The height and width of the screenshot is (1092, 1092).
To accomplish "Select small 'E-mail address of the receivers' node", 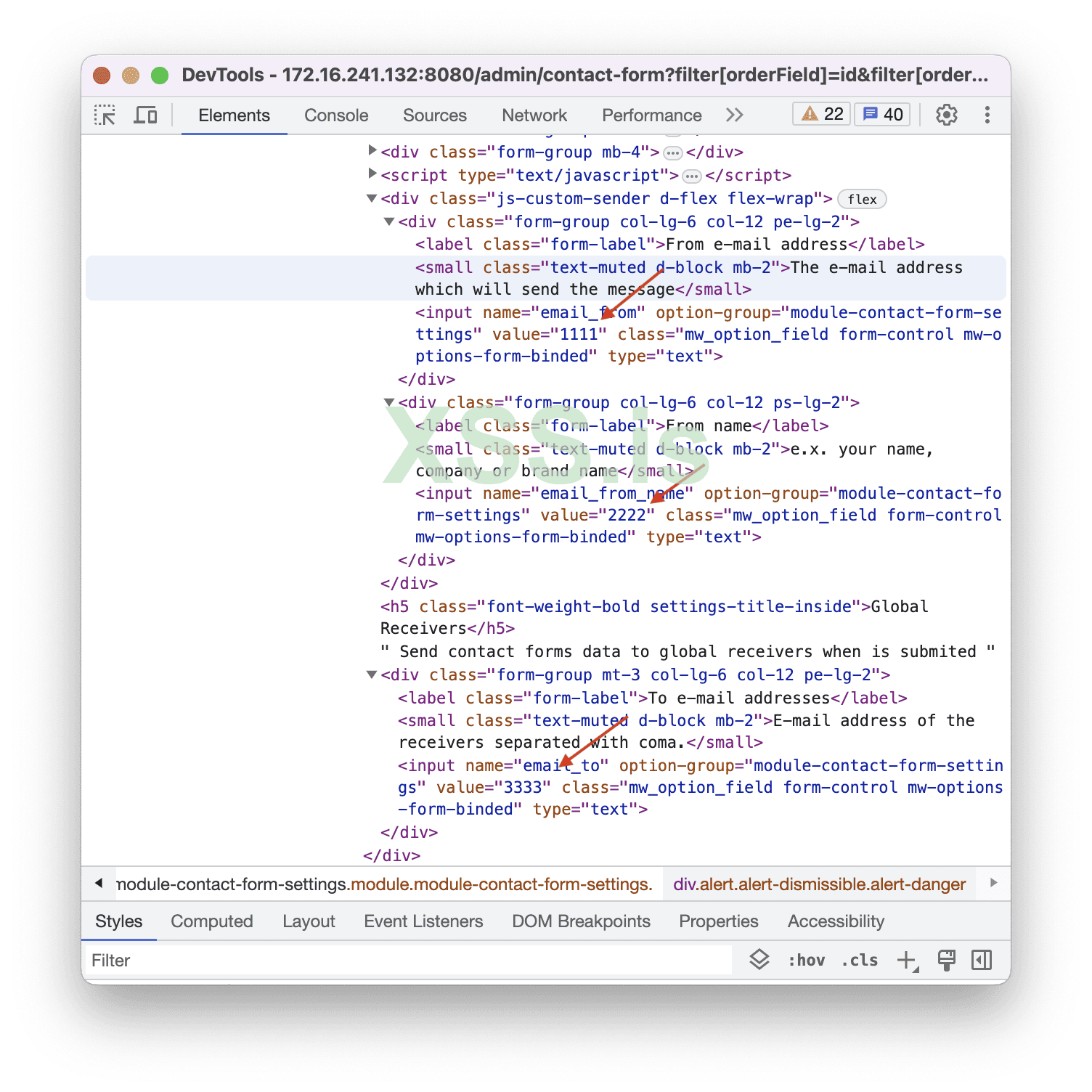I will pos(687,731).
